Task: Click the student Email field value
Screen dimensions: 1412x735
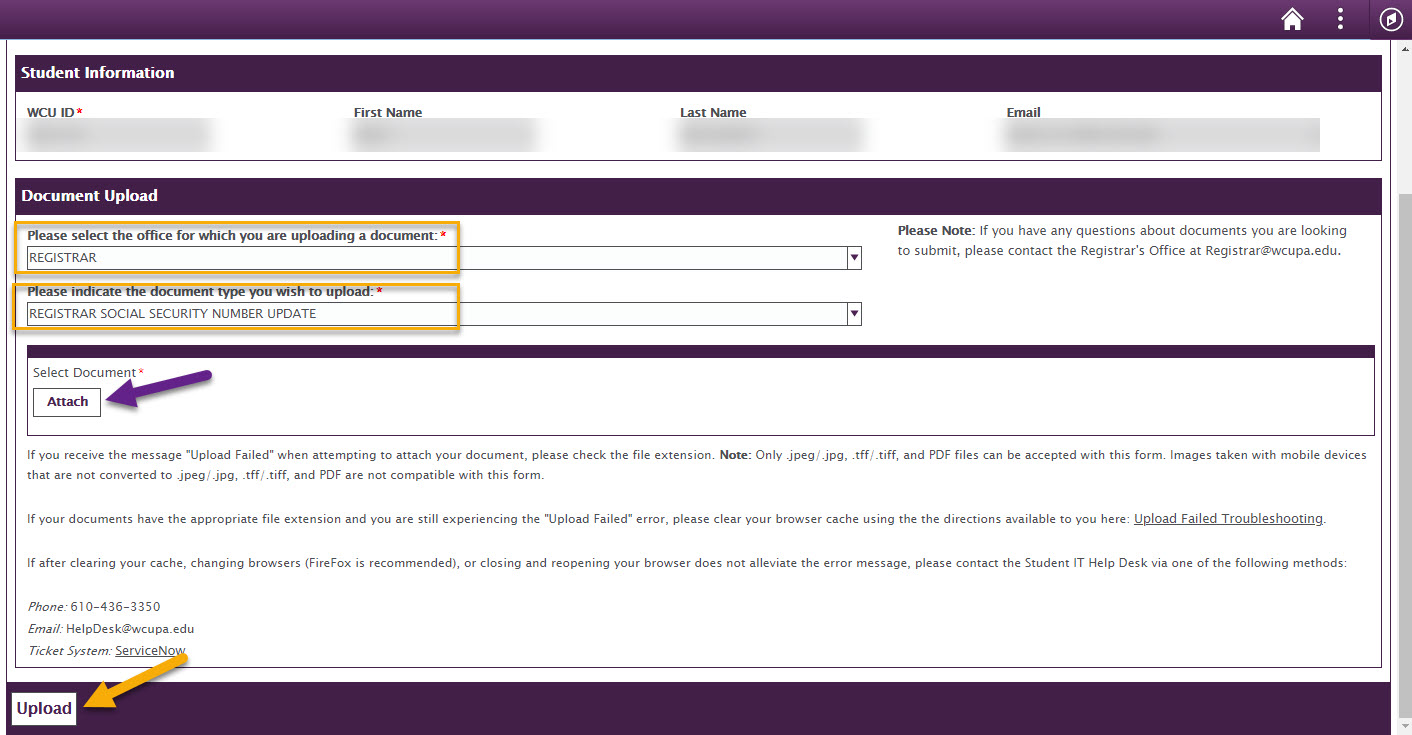Action: 1160,135
